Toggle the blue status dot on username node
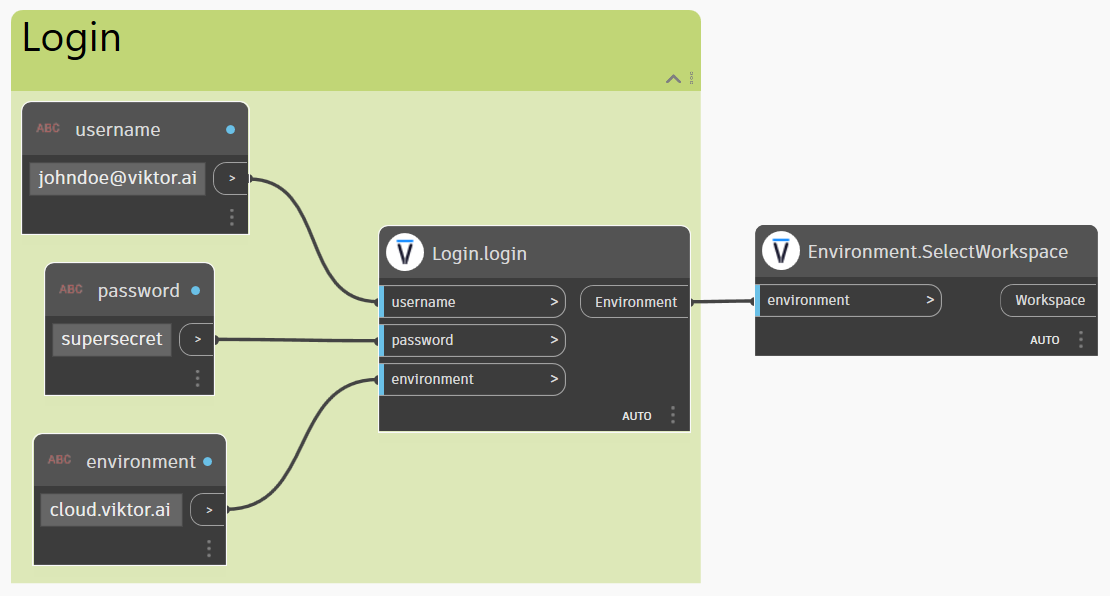The height and width of the screenshot is (596, 1110). (x=230, y=130)
